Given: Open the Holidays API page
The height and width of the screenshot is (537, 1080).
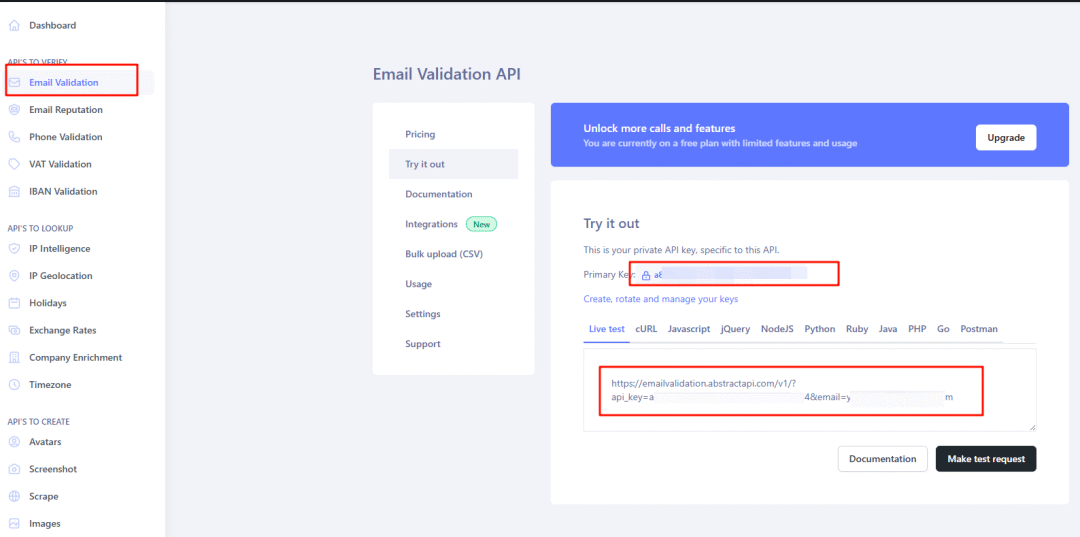Looking at the screenshot, I should point(48,303).
